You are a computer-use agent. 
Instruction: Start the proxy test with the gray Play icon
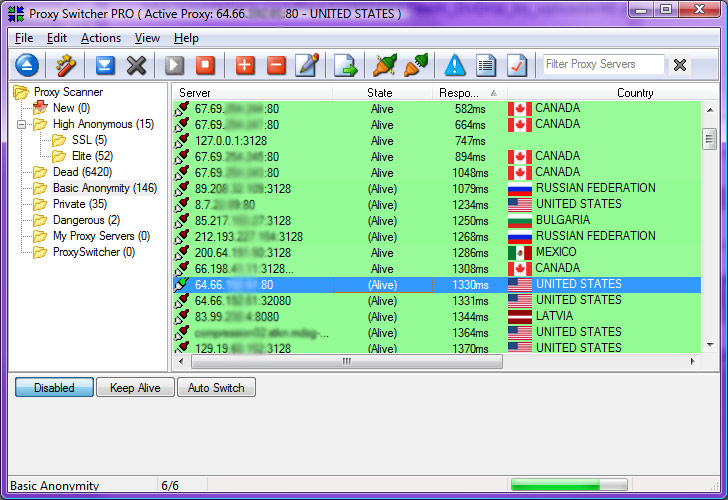click(x=175, y=65)
